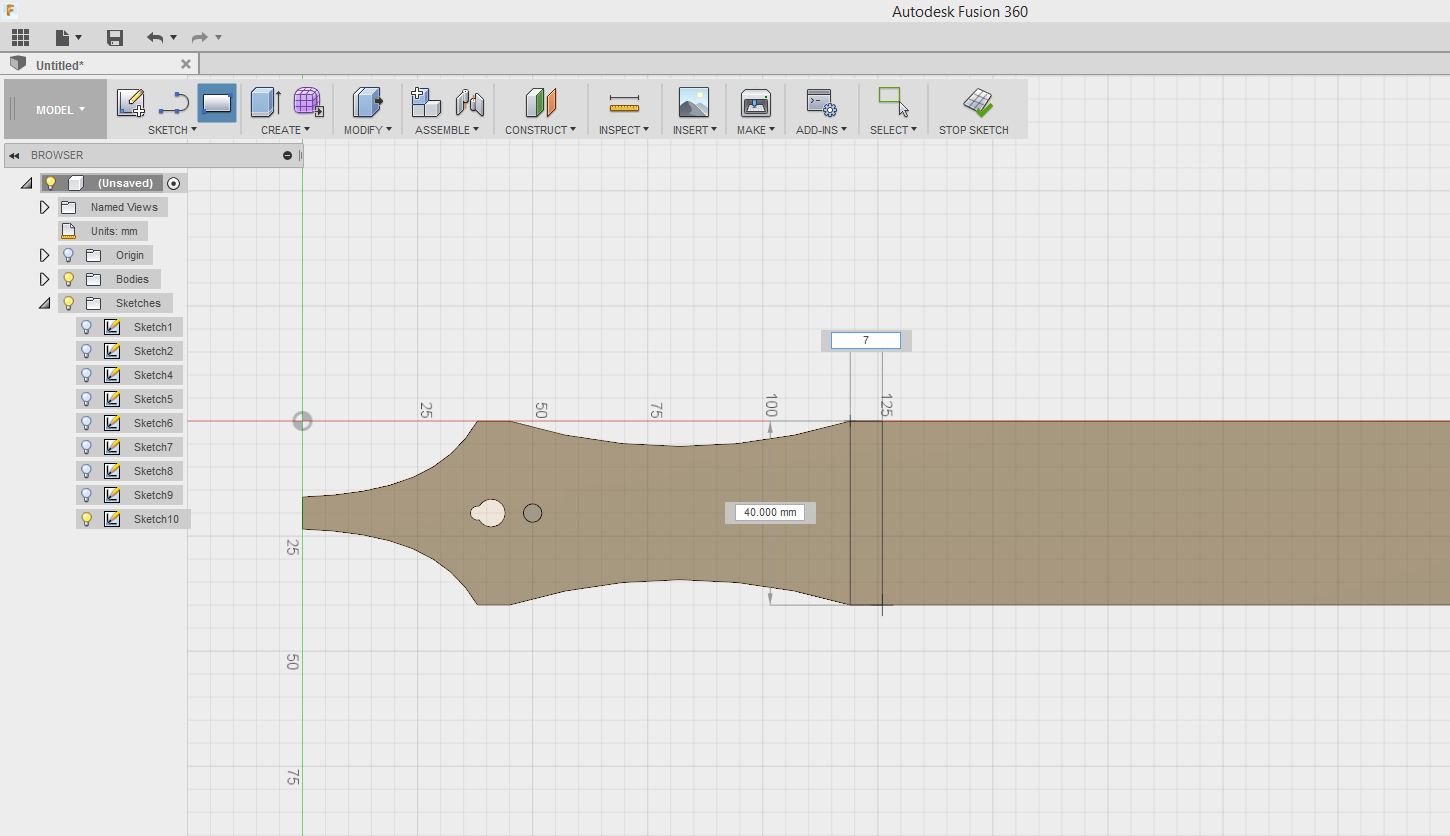This screenshot has height=836, width=1450.
Task: Select the Insert image icon
Action: 694,103
